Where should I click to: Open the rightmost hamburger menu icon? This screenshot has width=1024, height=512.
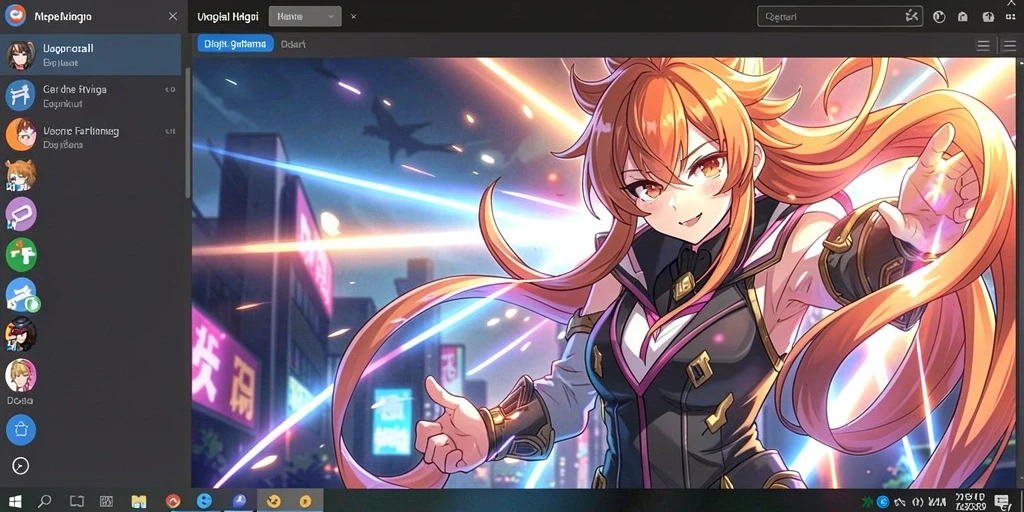click(x=1008, y=45)
